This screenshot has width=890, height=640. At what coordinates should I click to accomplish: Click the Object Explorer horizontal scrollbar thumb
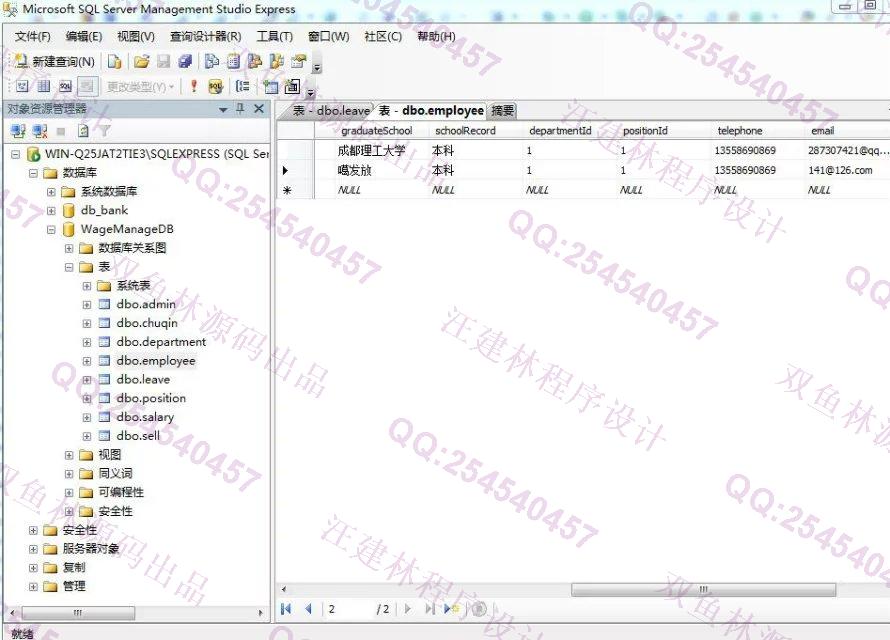tap(78, 613)
